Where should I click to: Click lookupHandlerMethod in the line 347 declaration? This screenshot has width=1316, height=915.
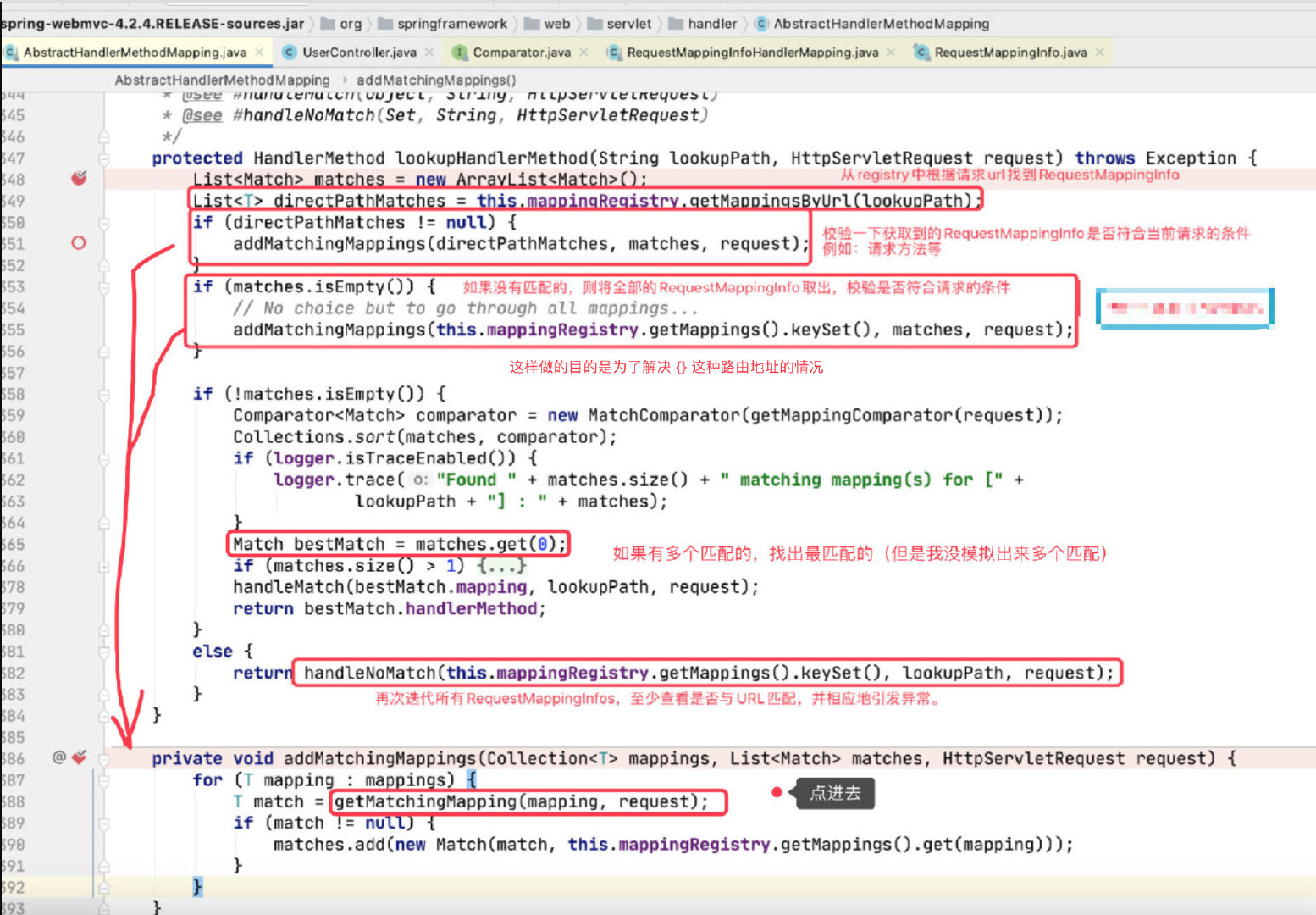[x=491, y=158]
